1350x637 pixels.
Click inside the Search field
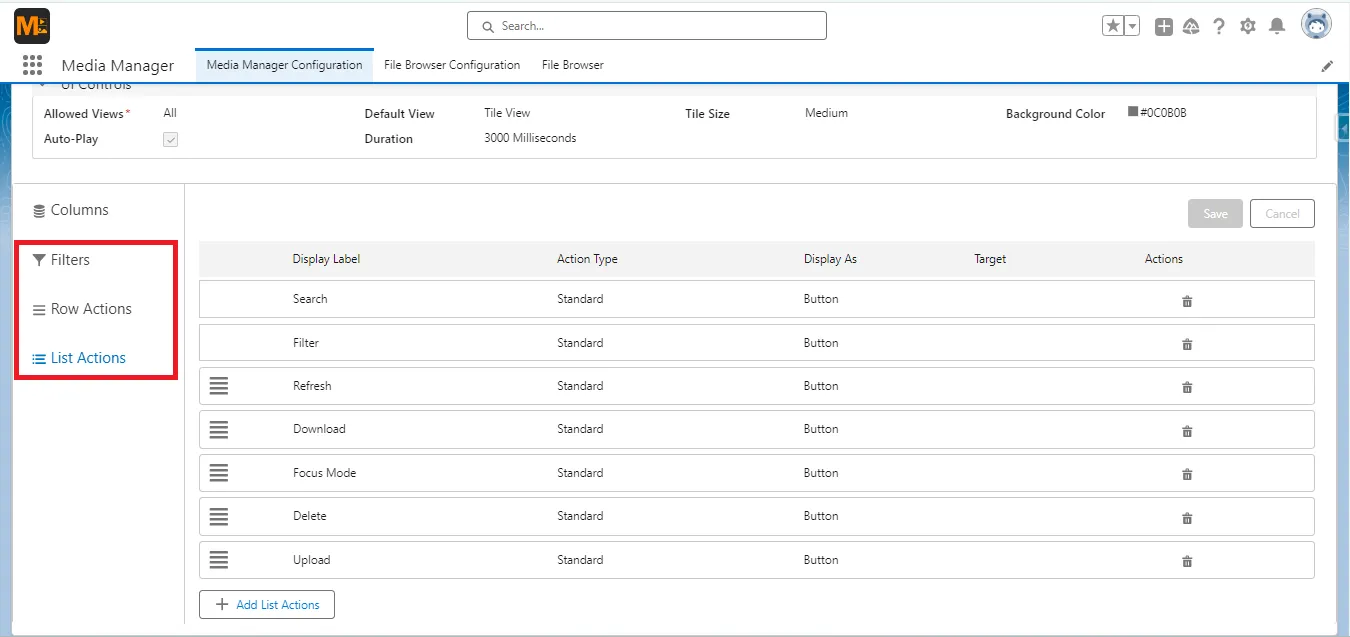click(x=646, y=25)
